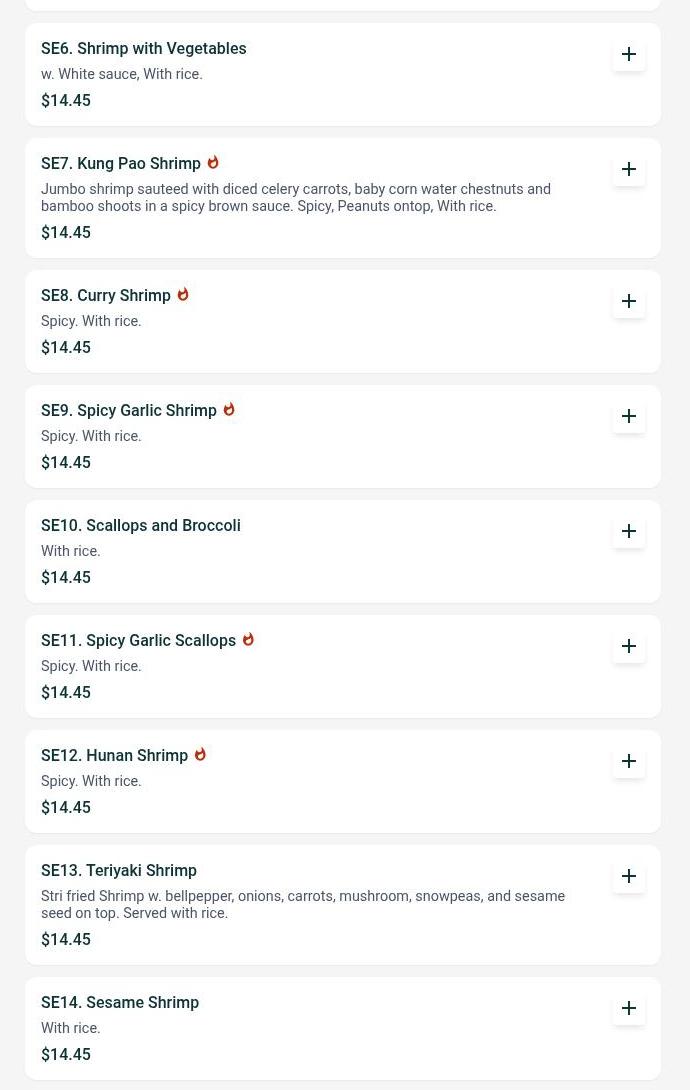Open SE13. Teriyaki Shrimp item title

[119, 870]
